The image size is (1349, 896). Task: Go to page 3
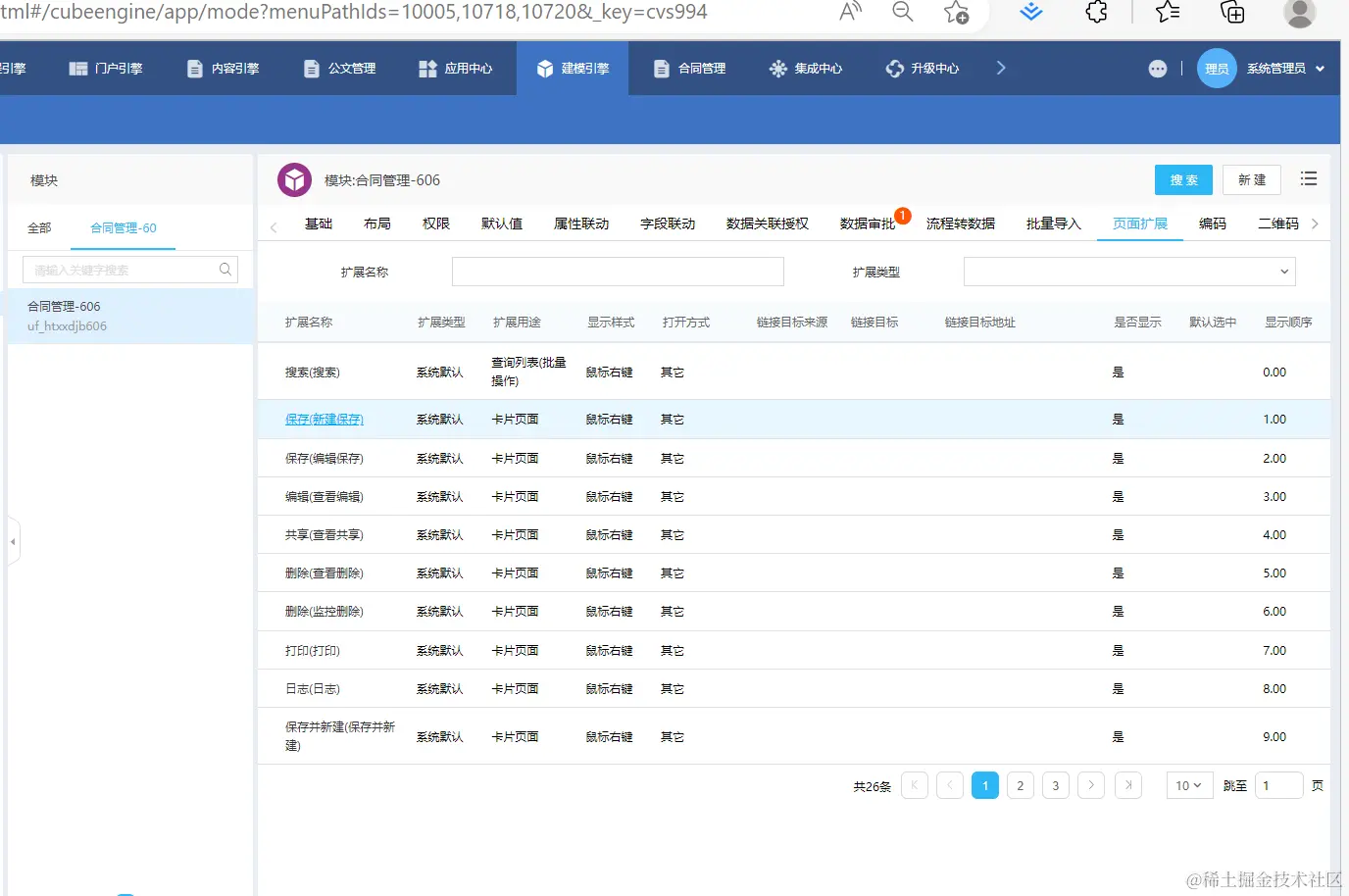1056,785
